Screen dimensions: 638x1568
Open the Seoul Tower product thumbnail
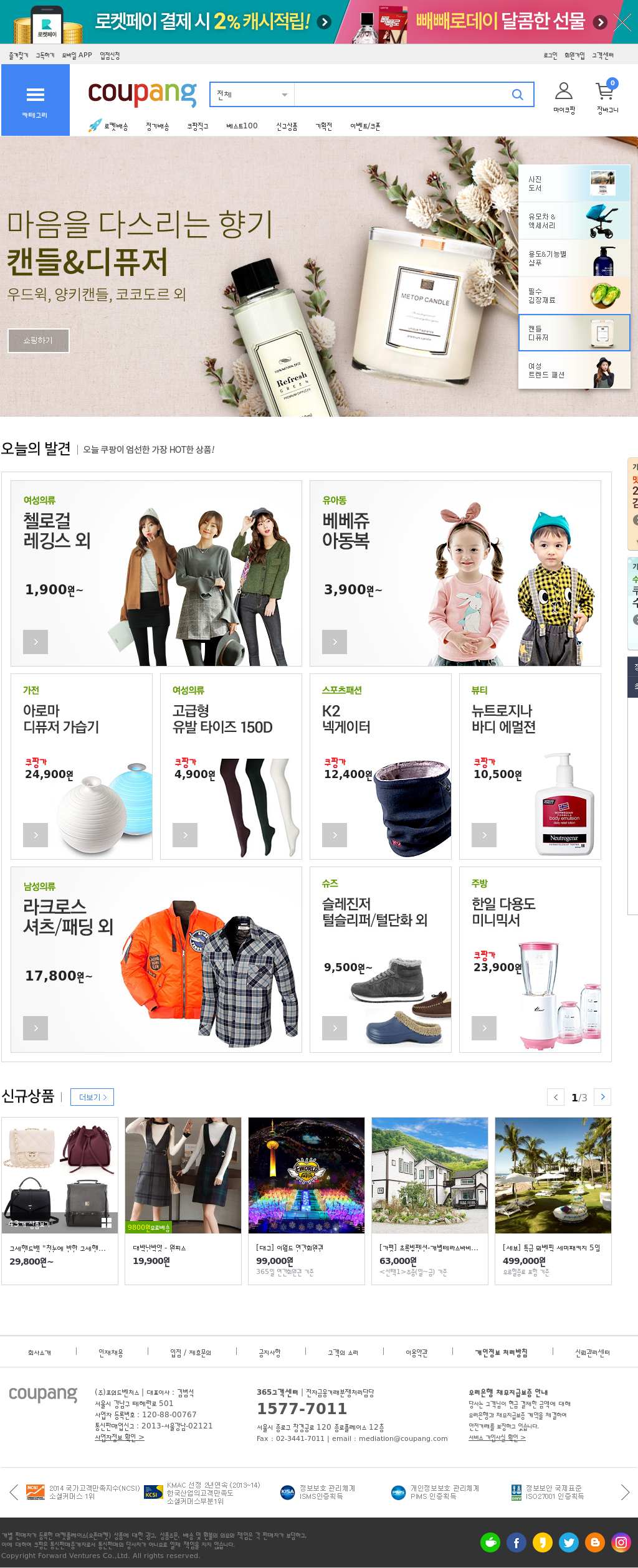click(307, 1175)
